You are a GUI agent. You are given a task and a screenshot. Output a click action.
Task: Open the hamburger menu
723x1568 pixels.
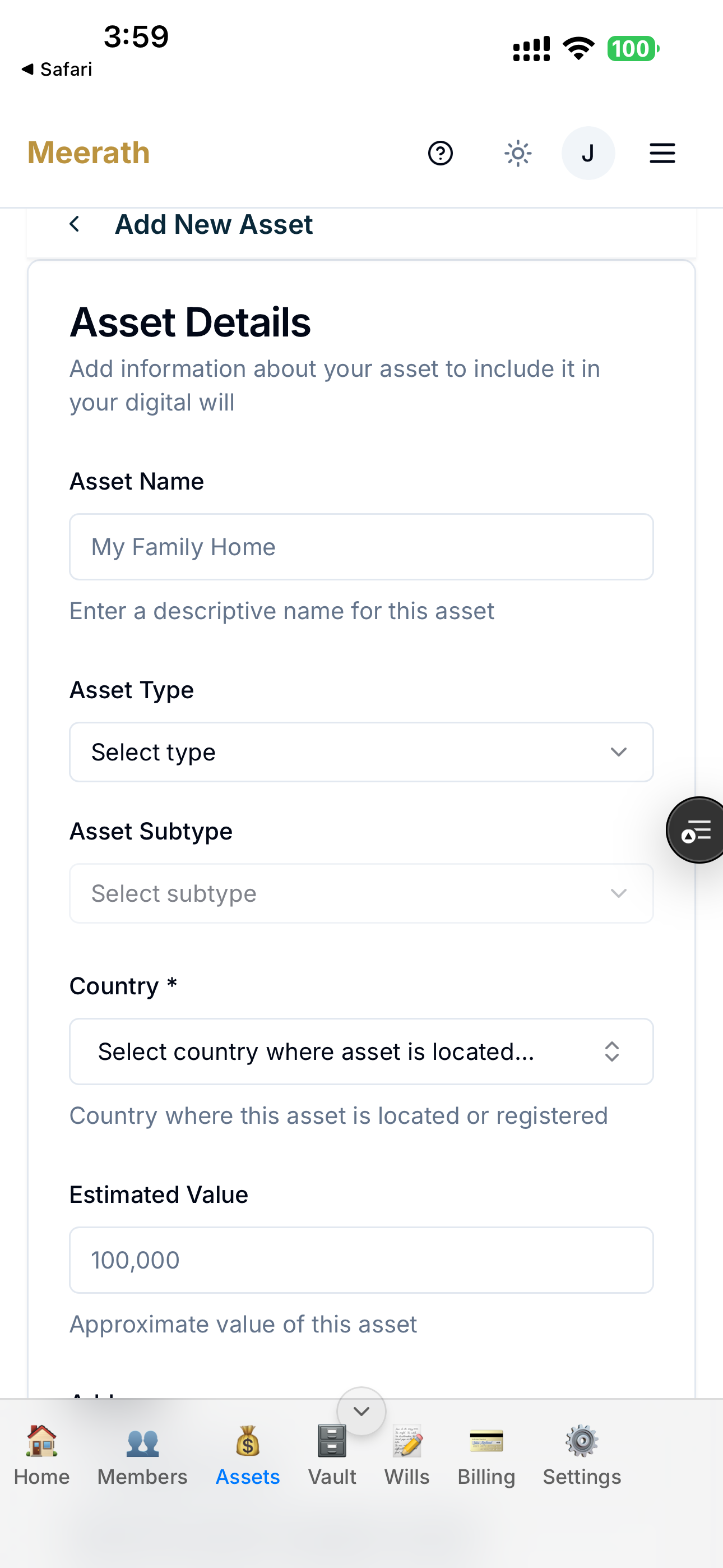coord(662,153)
